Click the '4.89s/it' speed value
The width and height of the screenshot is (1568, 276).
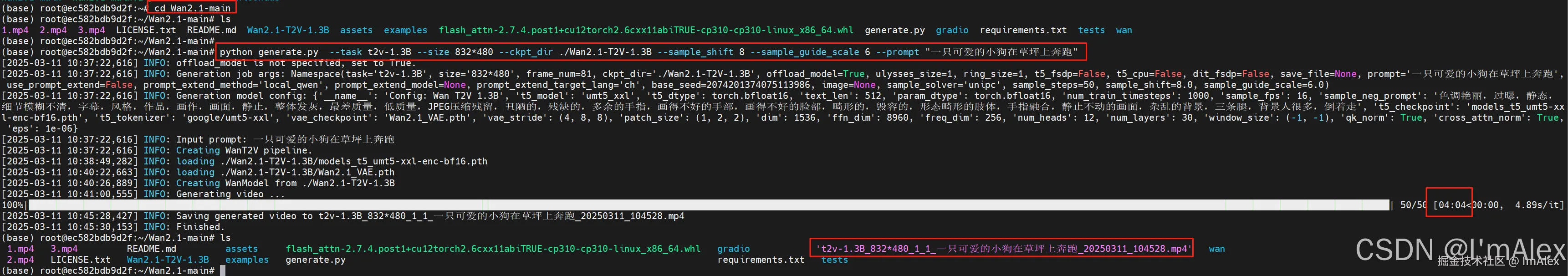1536,205
